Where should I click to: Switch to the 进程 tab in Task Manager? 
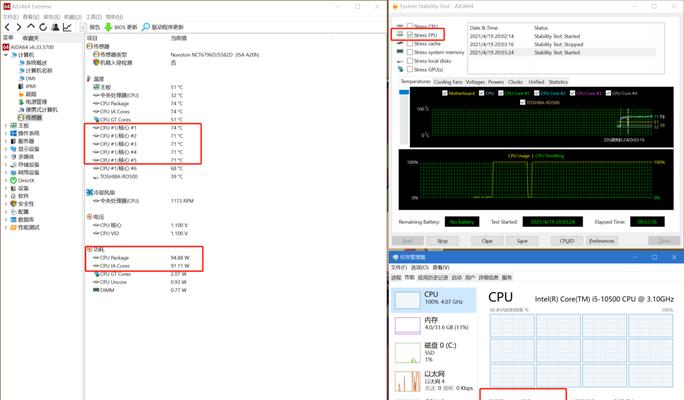point(396,277)
